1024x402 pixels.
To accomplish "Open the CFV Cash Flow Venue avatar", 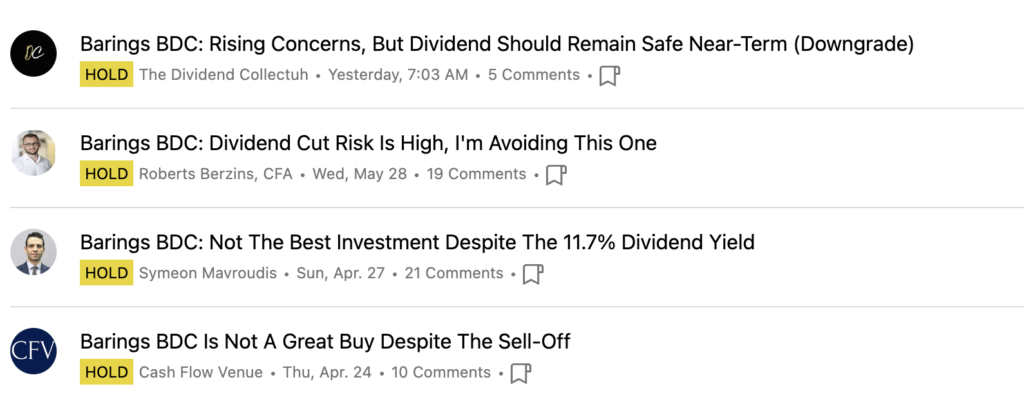I will tap(33, 351).
